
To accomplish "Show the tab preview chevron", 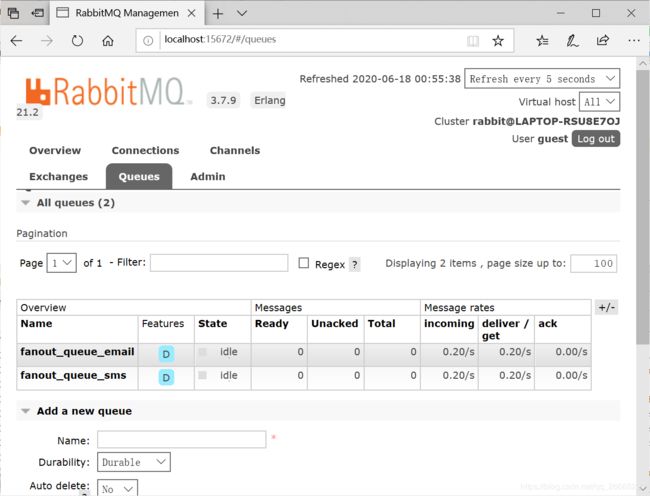I will [242, 13].
